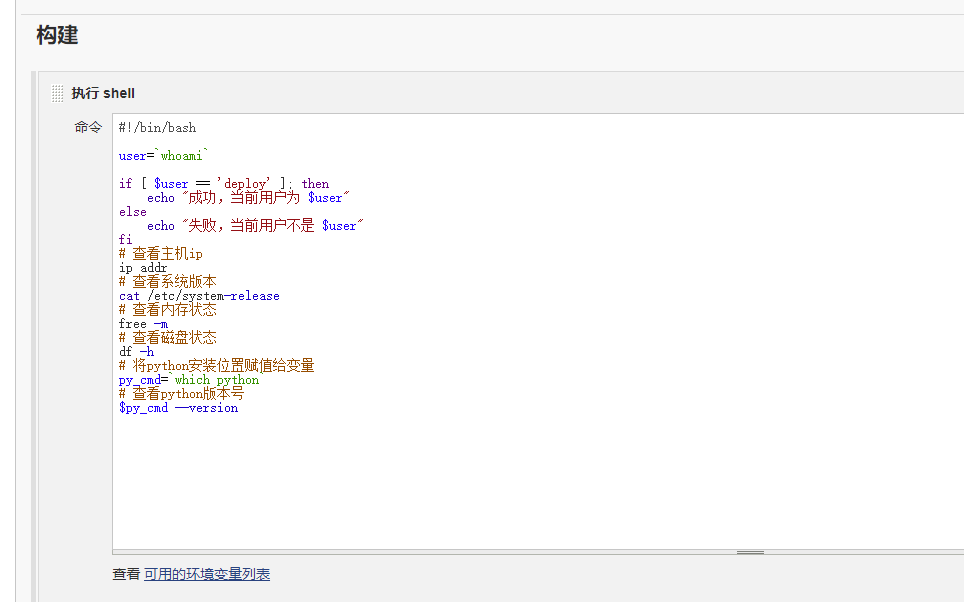The height and width of the screenshot is (602, 964).
Task: Click the 命令 field label
Action: [x=88, y=127]
